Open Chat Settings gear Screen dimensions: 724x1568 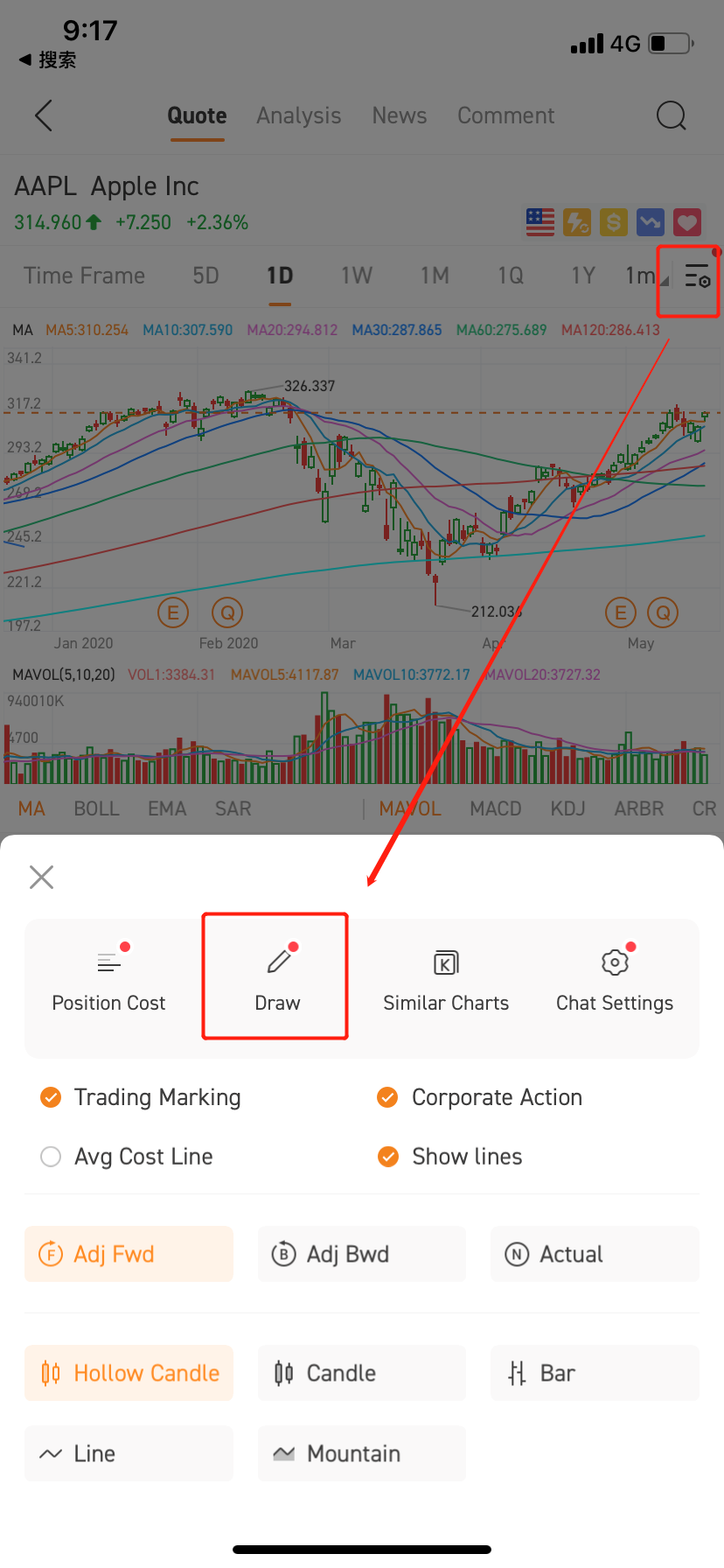[615, 978]
